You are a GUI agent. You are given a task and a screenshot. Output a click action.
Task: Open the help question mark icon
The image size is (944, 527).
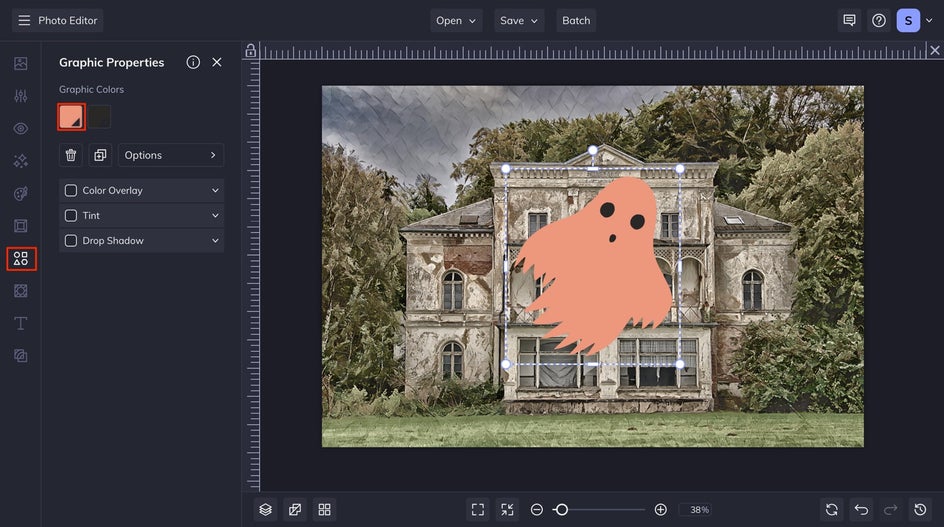point(879,20)
